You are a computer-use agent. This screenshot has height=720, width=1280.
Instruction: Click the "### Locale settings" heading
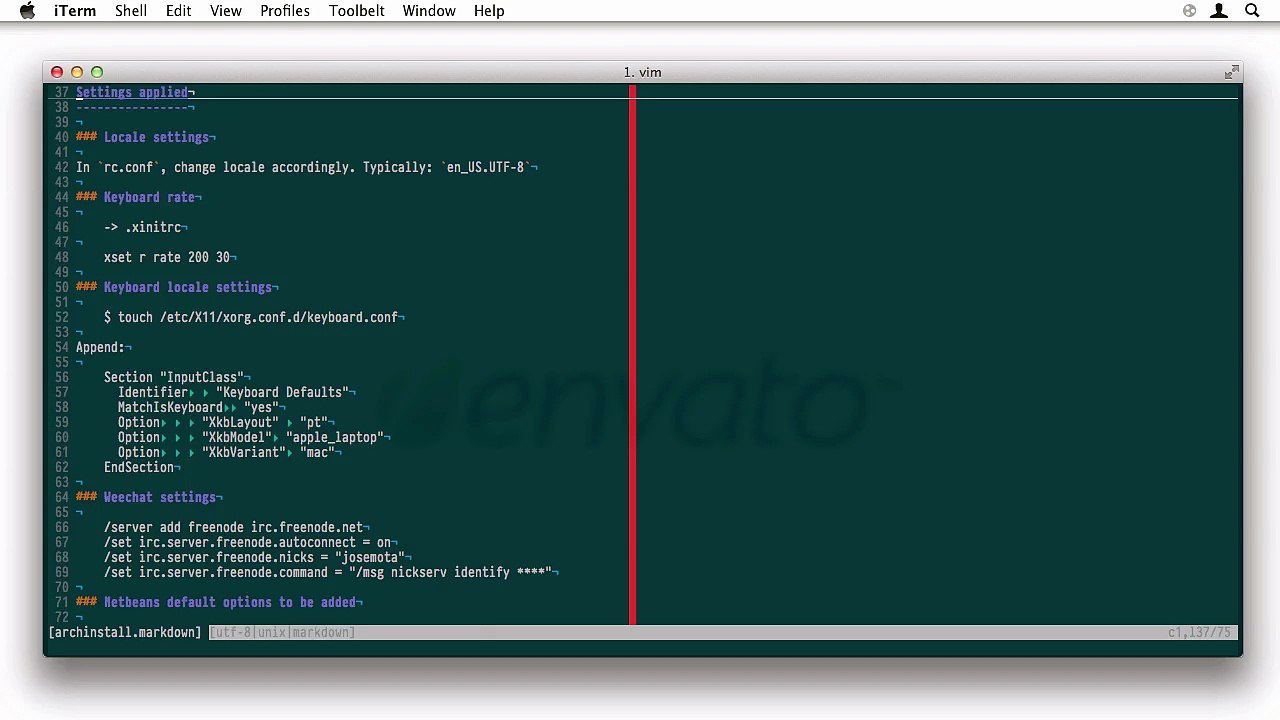pyautogui.click(x=143, y=137)
